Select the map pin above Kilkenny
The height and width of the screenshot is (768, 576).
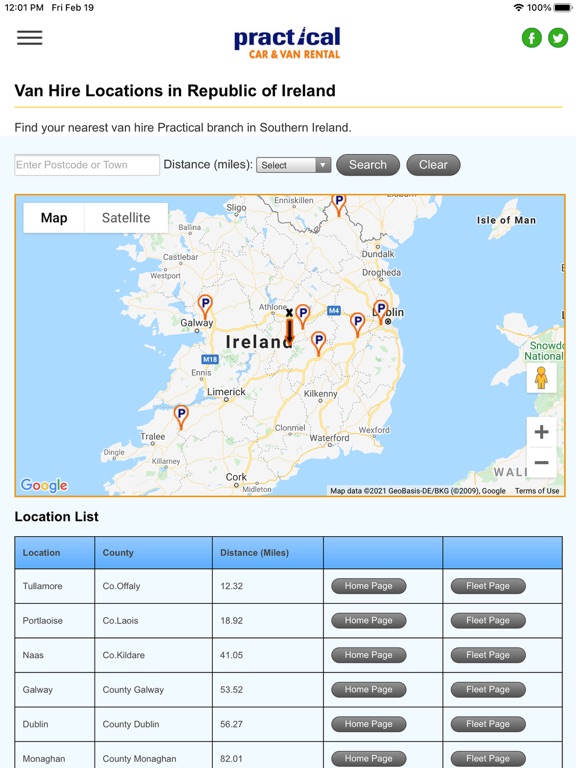(x=318, y=344)
